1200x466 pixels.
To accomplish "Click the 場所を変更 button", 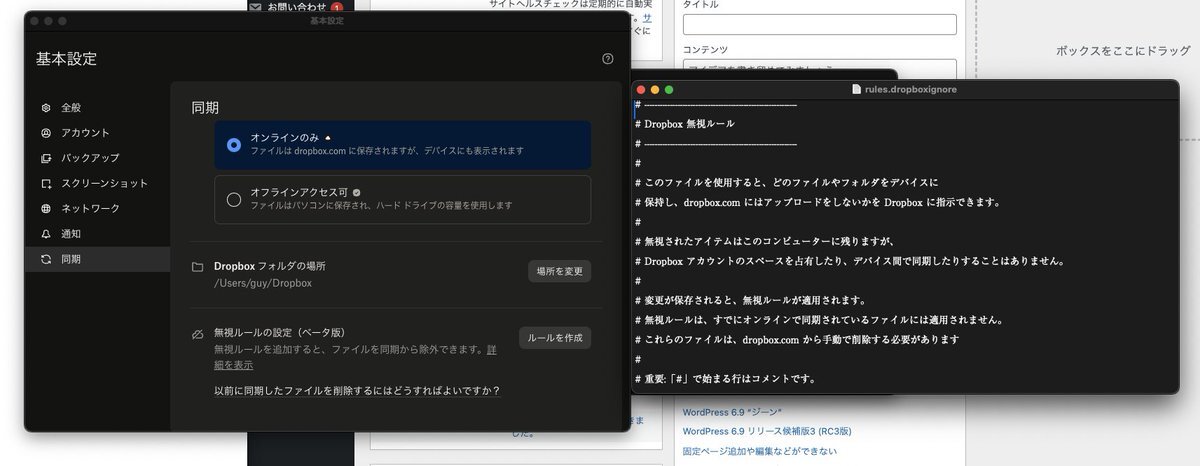I will (x=559, y=271).
